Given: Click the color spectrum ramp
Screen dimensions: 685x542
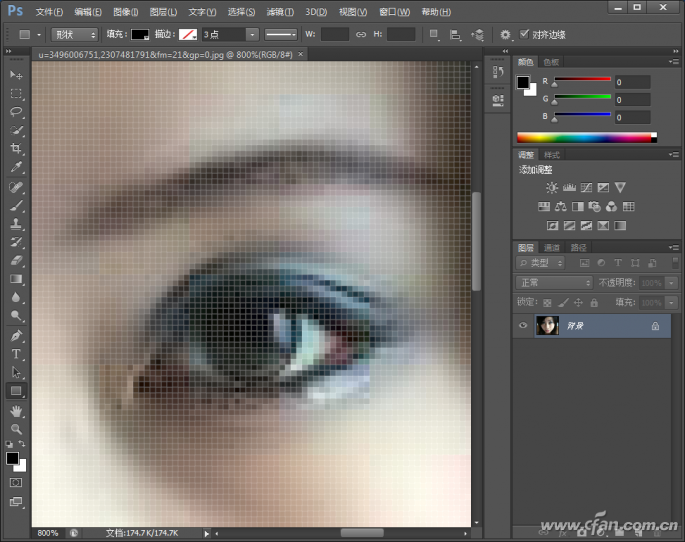Looking at the screenshot, I should [587, 138].
